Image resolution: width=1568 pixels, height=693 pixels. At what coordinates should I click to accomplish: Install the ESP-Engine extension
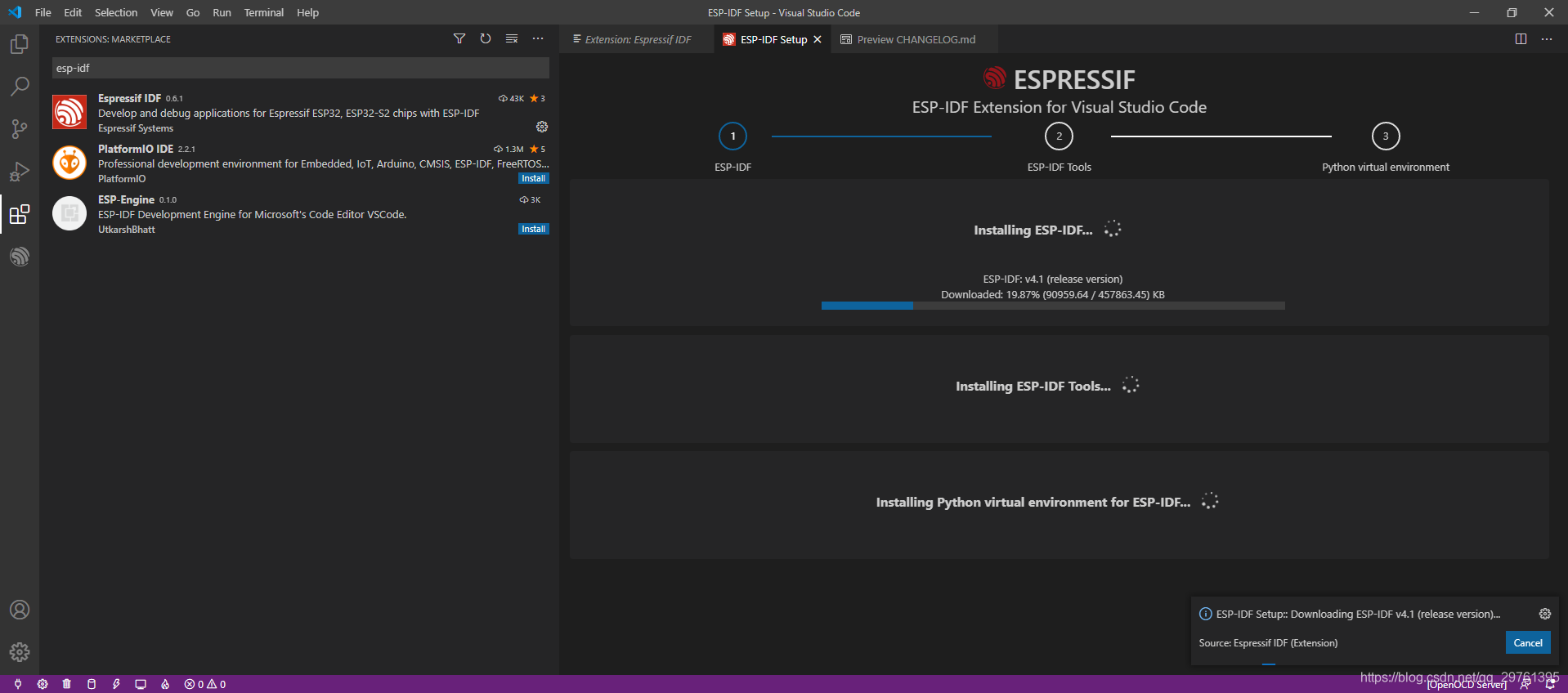click(534, 229)
